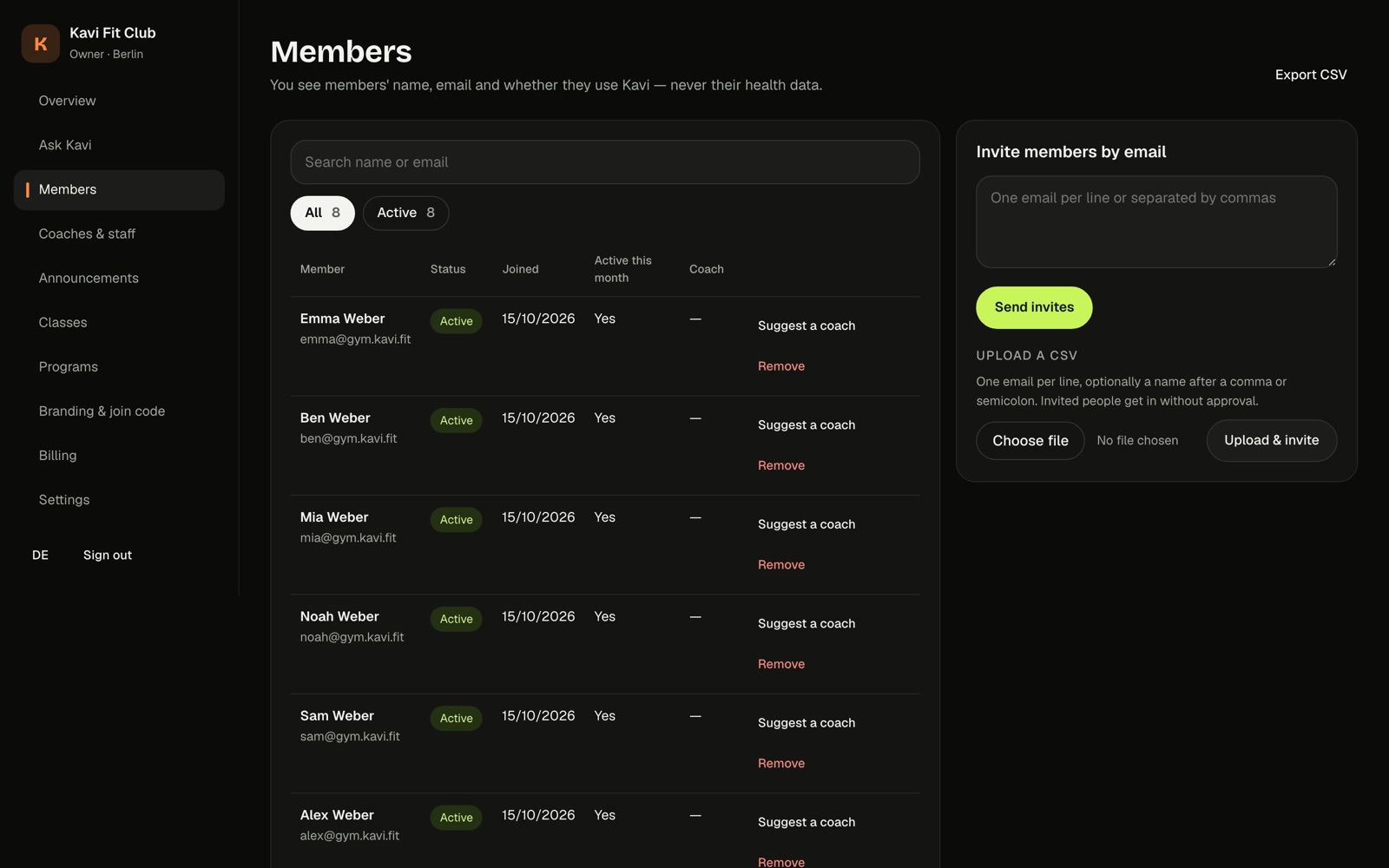
Task: Open the Billing section
Action: 119,455
